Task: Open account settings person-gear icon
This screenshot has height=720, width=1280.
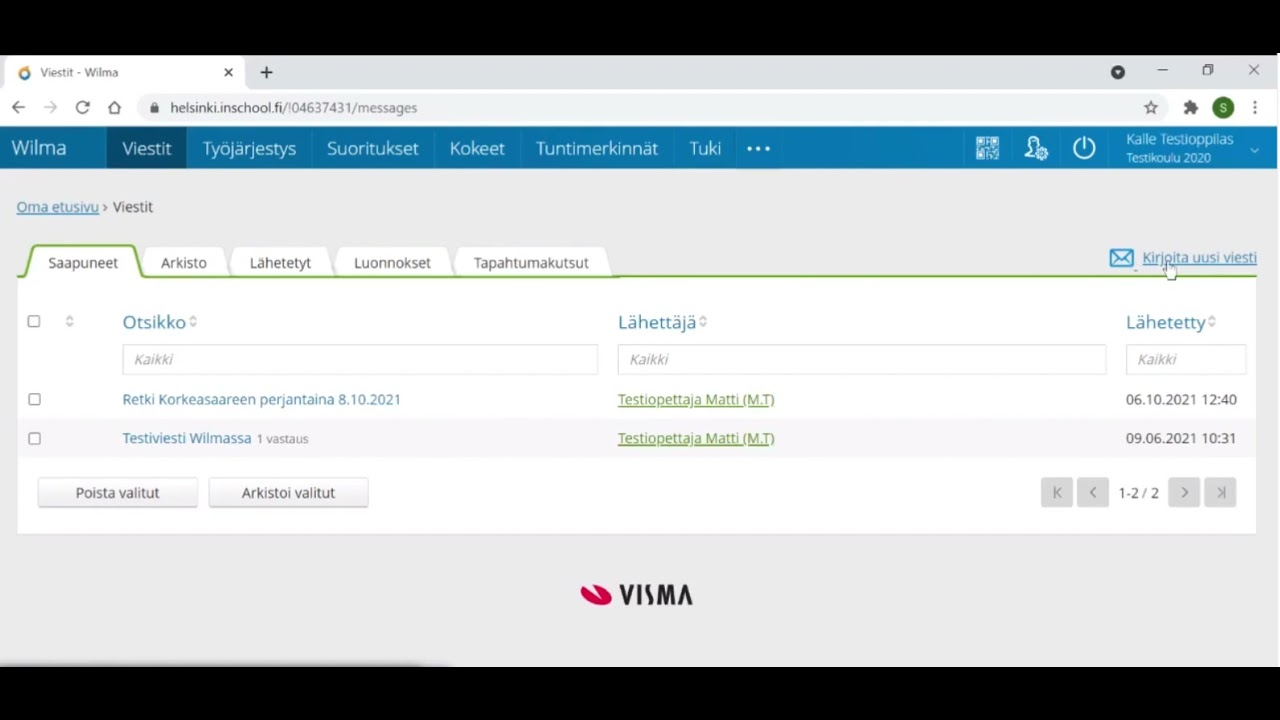Action: point(1036,148)
